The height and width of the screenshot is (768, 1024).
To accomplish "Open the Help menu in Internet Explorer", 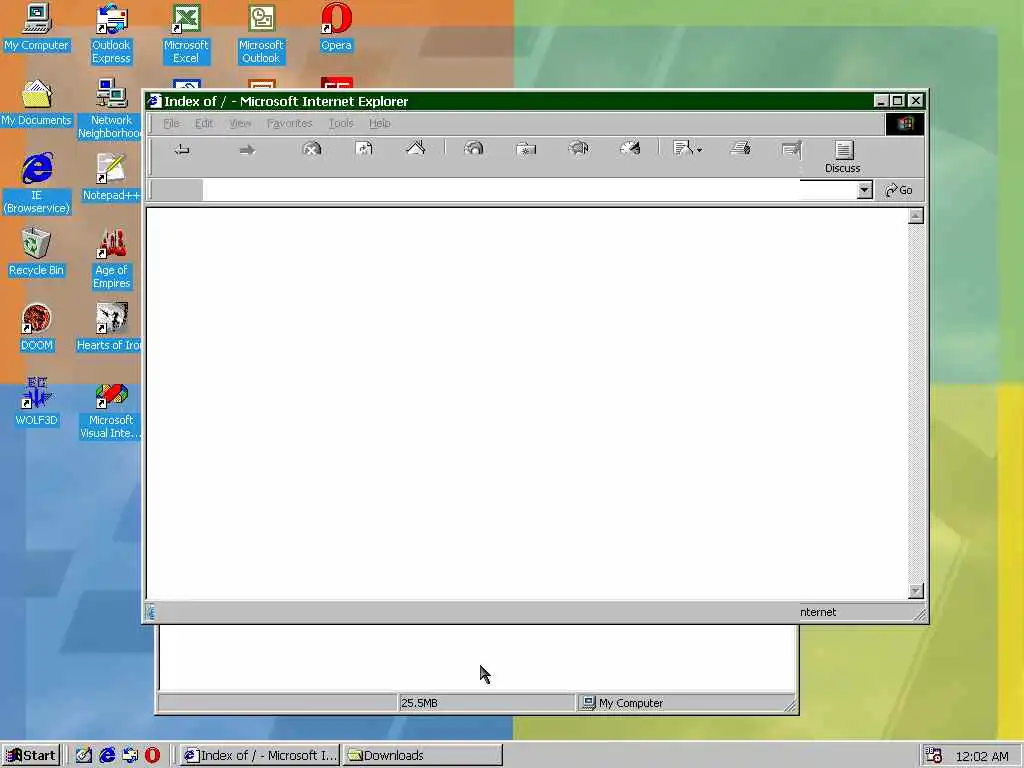I will pos(379,123).
